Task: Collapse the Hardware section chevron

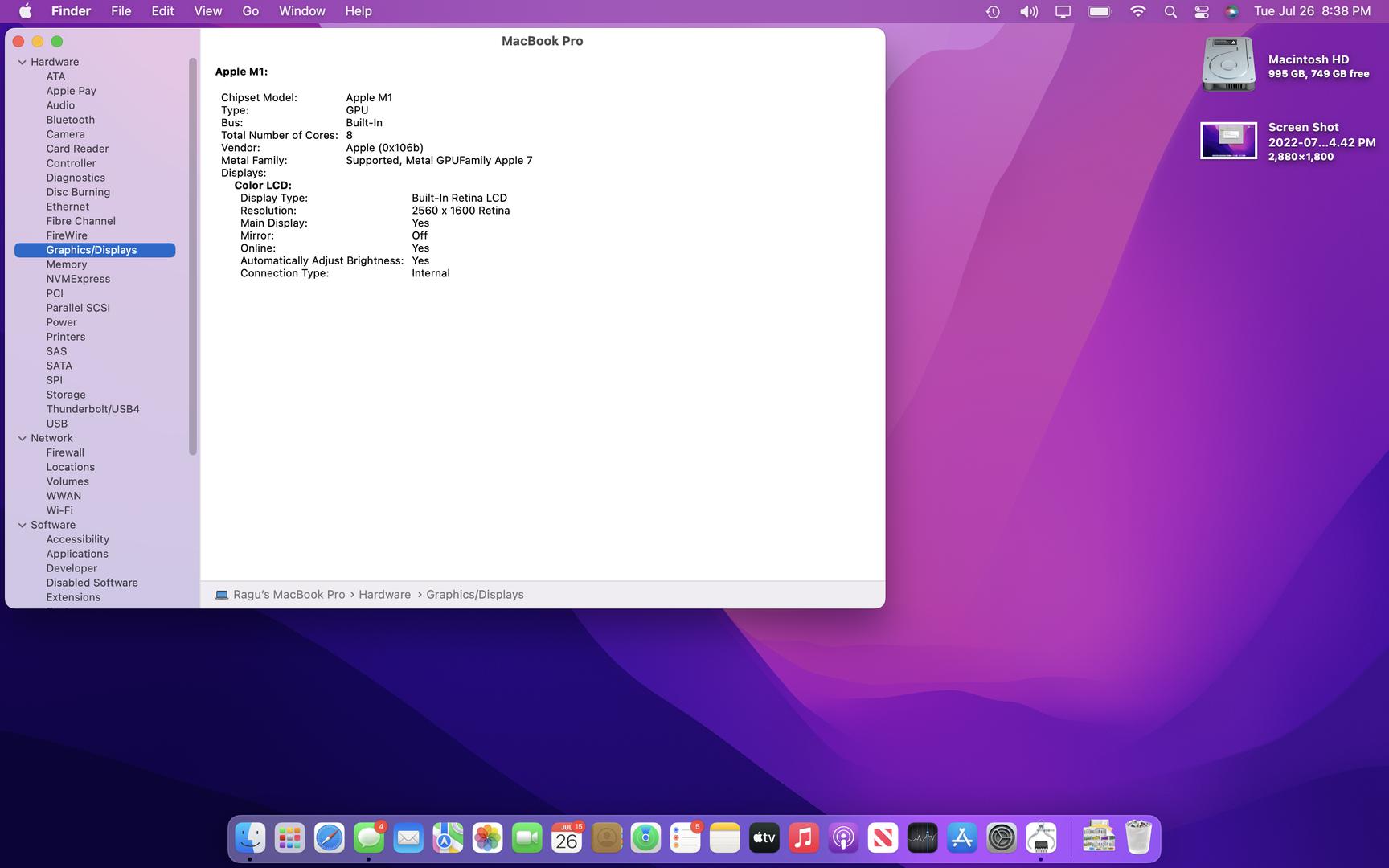Action: tap(22, 62)
